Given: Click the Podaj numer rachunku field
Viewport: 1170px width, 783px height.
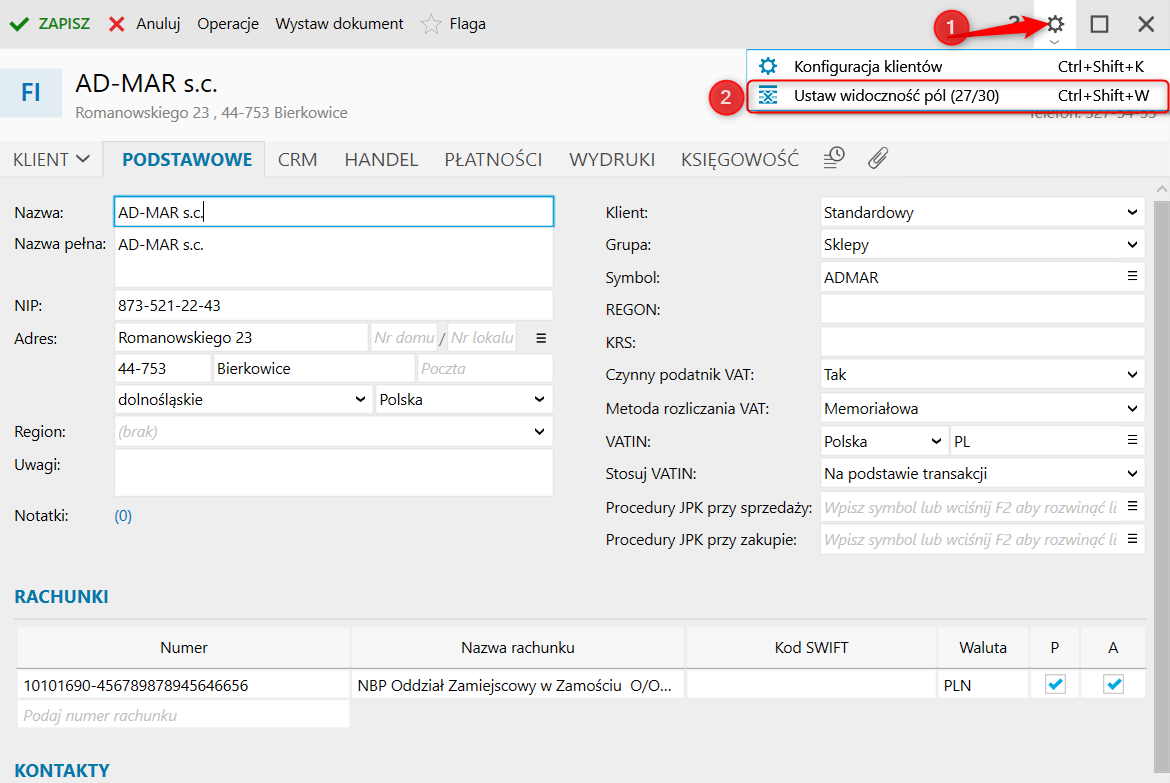Looking at the screenshot, I should pos(183,716).
